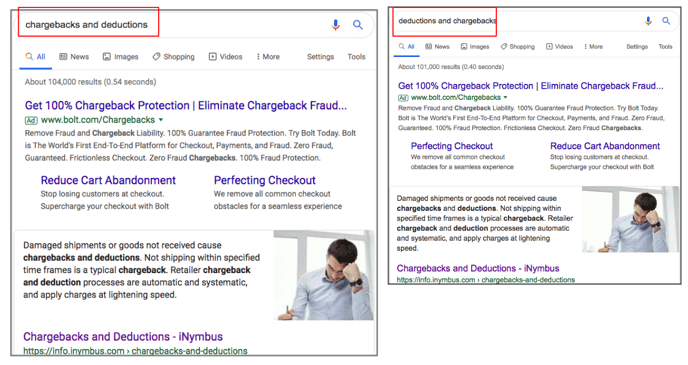Open Tools in left results
Viewport: 688px width, 365px height.
356,57
